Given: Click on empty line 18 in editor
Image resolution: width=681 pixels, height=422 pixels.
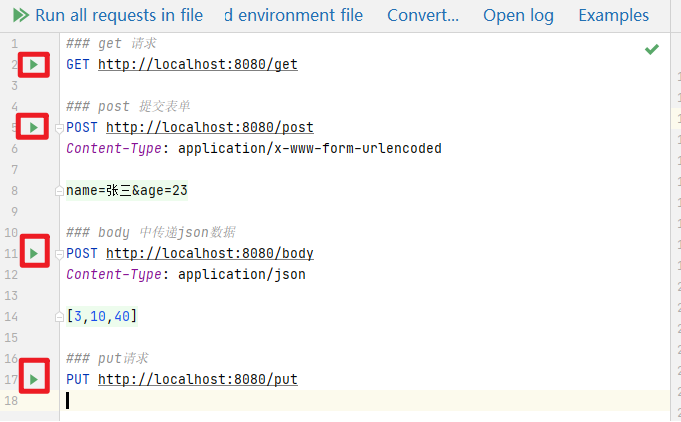Looking at the screenshot, I should [300, 400].
